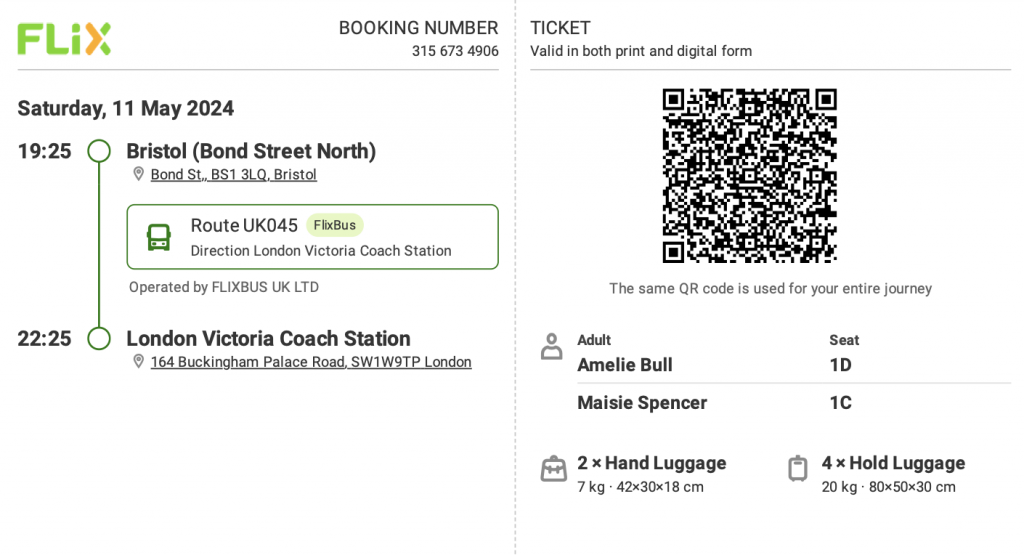Click the Bristol departure stop circle
The height and width of the screenshot is (555, 1024).
click(99, 151)
